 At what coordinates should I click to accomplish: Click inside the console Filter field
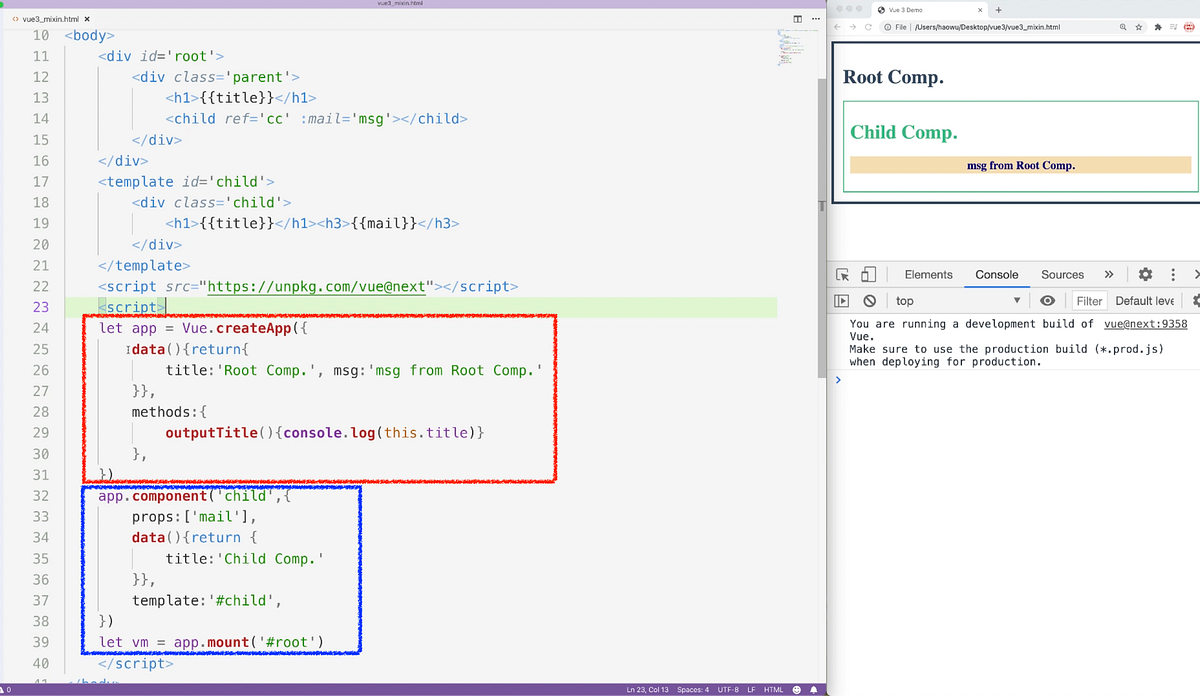(1089, 300)
